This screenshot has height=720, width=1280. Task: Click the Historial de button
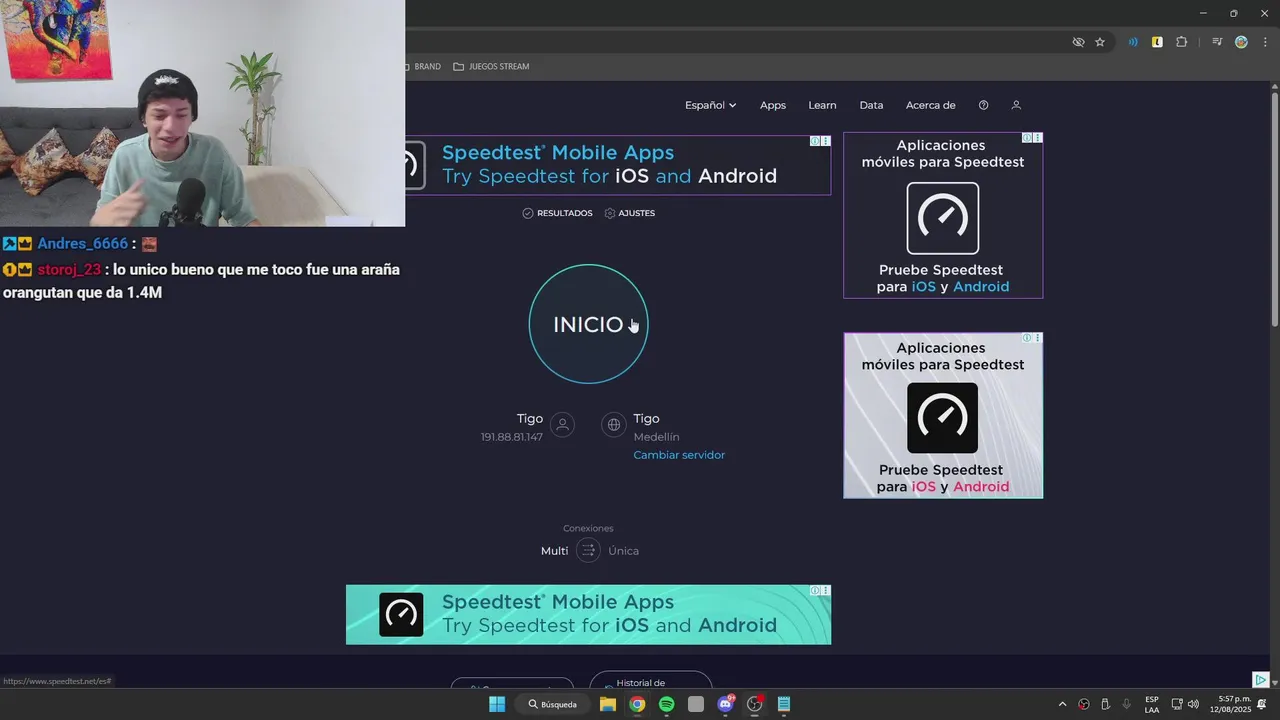click(650, 680)
